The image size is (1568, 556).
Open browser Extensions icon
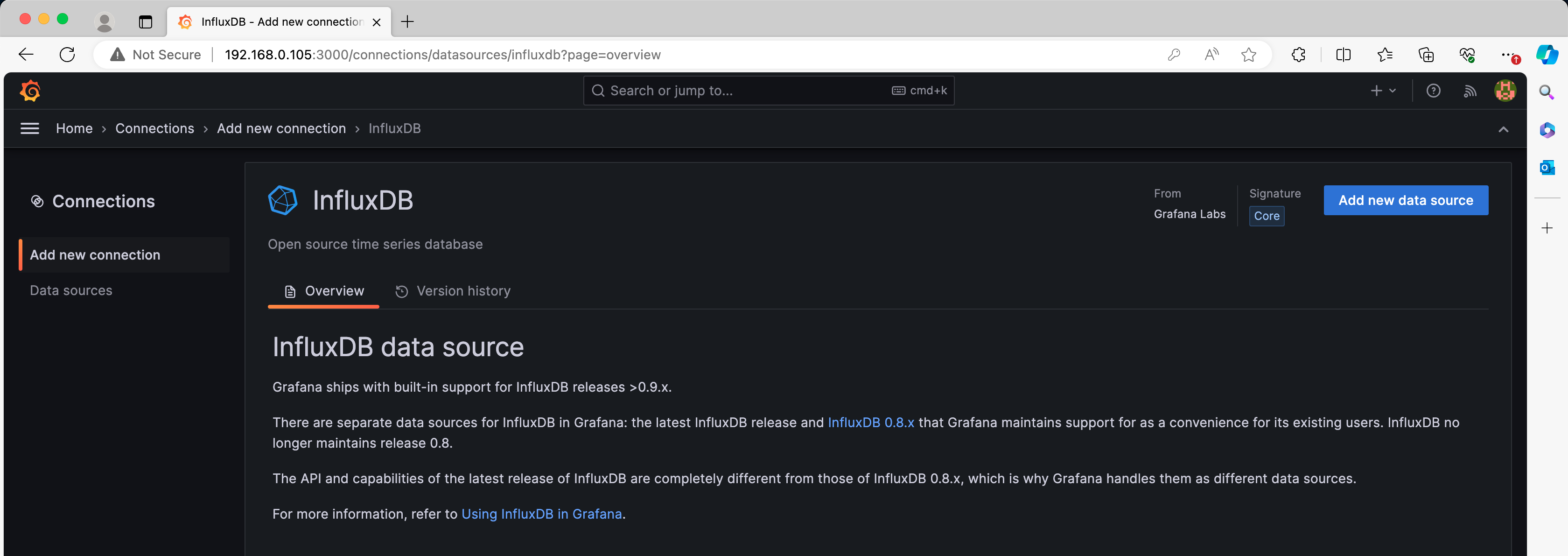pos(1298,55)
